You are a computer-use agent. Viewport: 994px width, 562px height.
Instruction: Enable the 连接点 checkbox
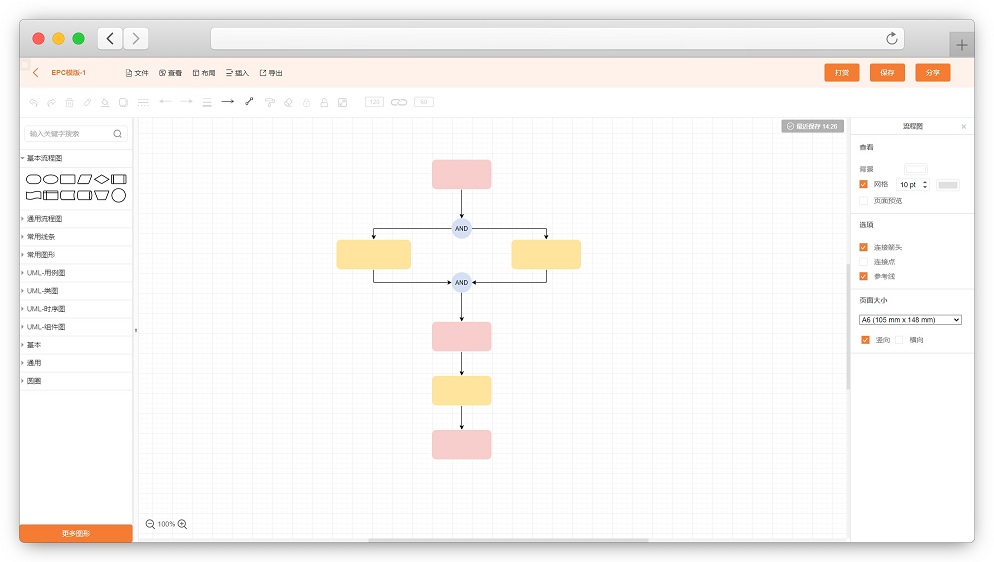pyautogui.click(x=864, y=262)
